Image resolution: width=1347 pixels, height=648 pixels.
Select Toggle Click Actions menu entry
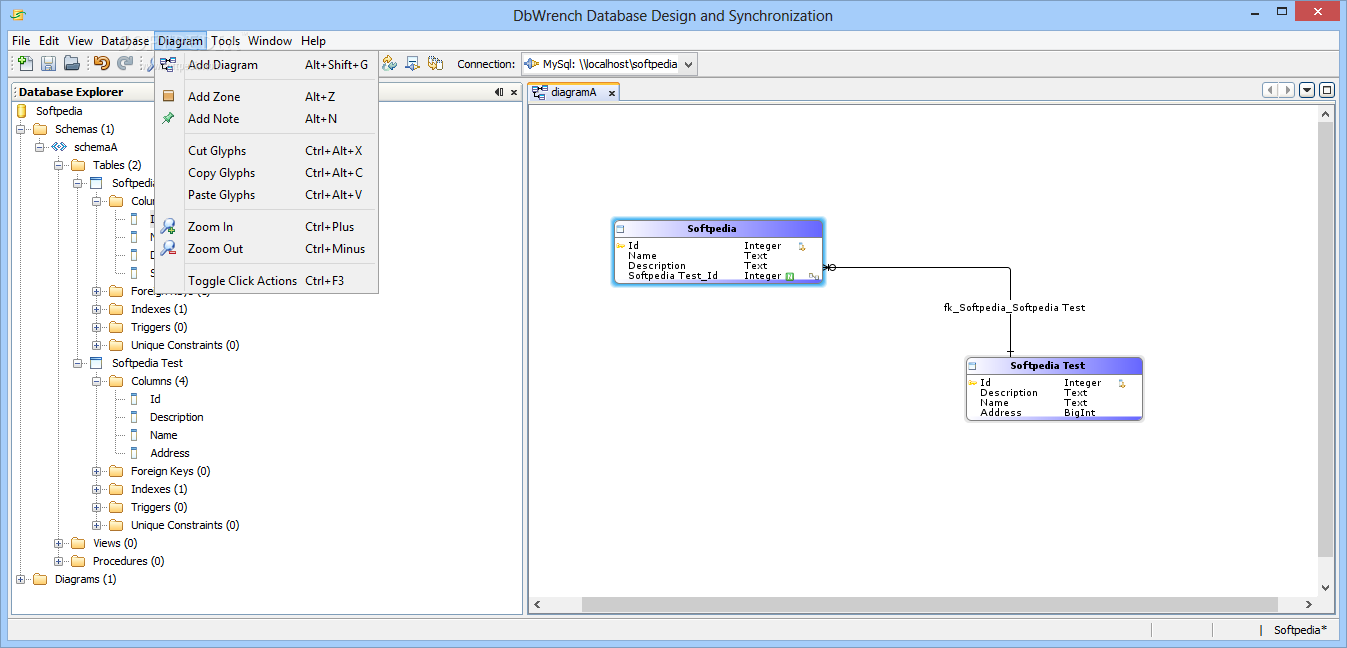point(266,281)
